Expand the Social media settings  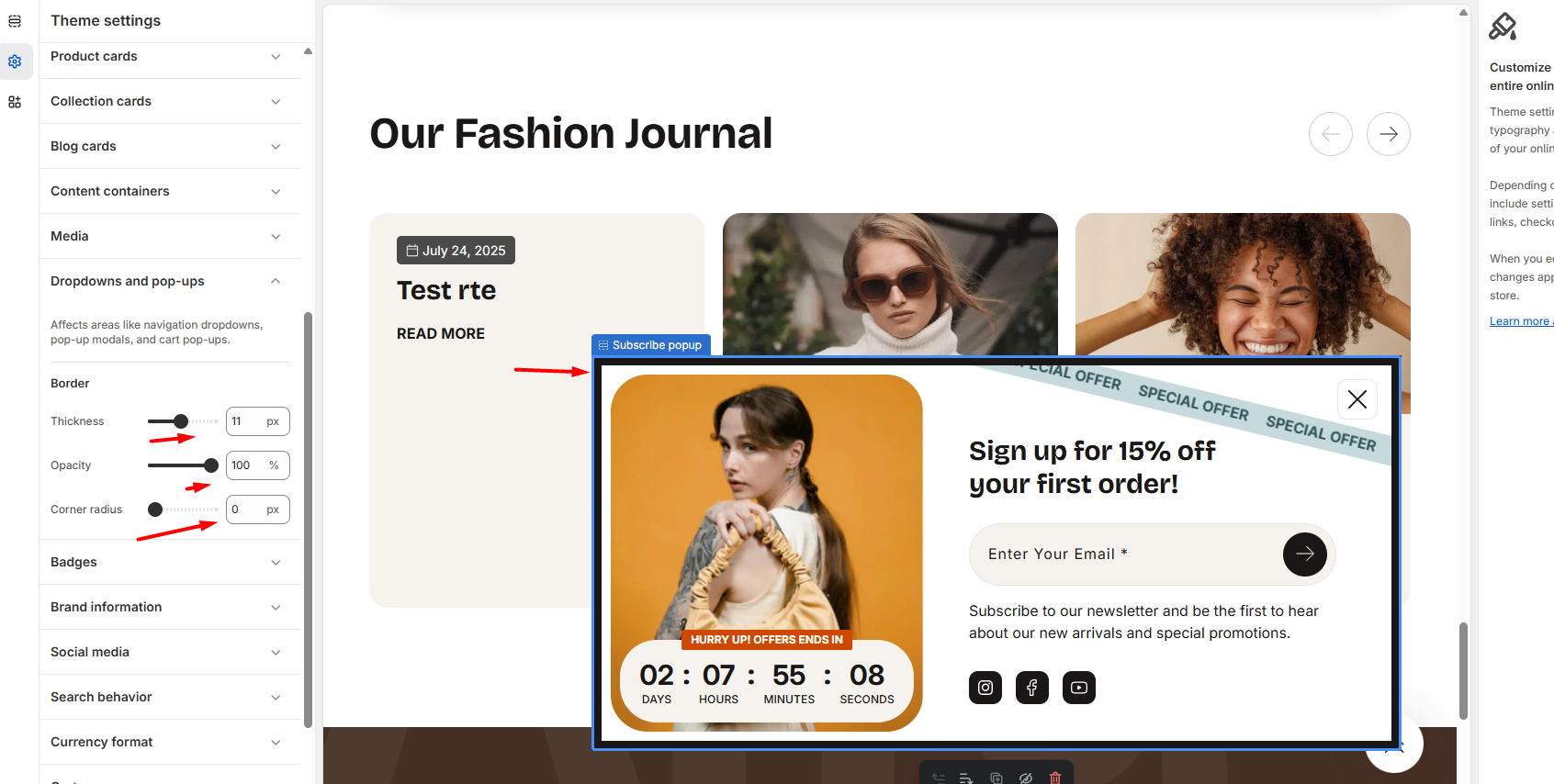pos(170,652)
